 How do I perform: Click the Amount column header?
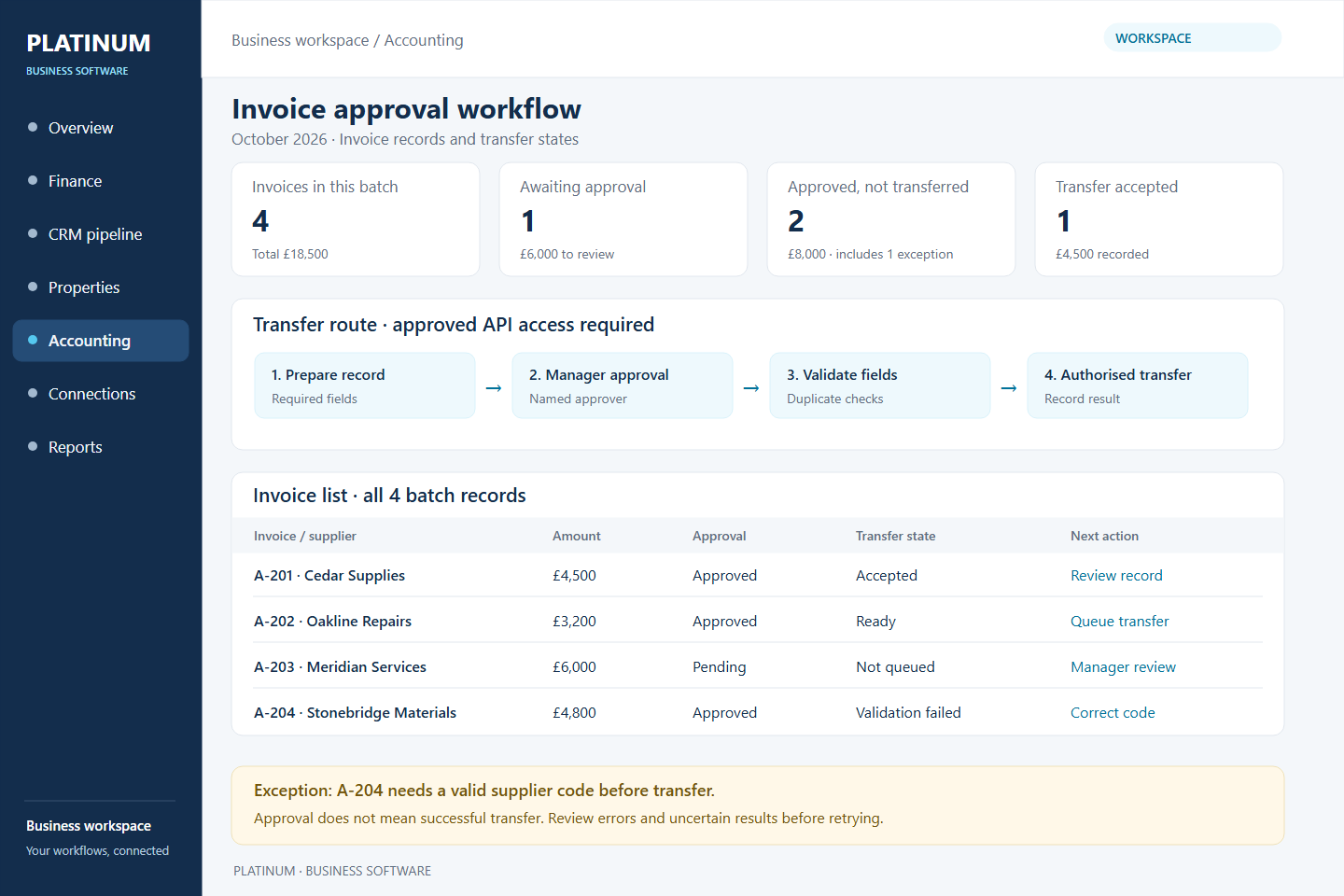tap(576, 536)
